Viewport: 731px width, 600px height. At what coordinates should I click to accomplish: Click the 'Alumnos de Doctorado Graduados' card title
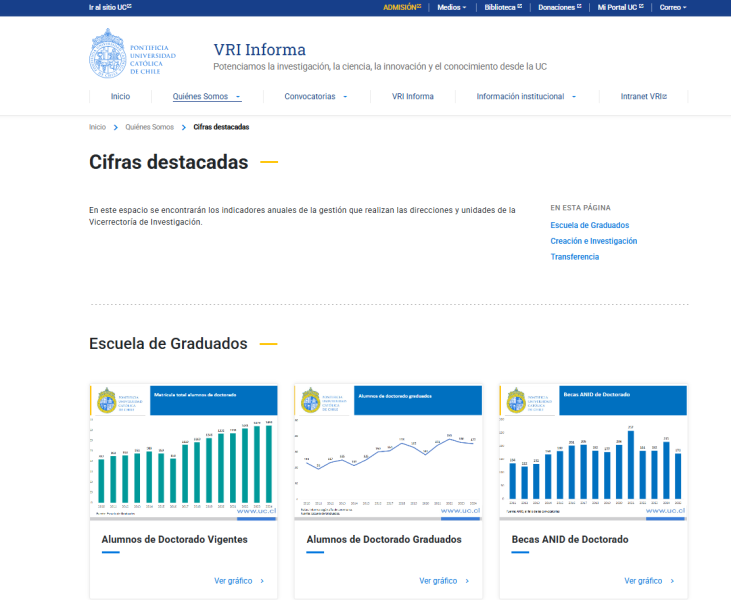coord(384,539)
